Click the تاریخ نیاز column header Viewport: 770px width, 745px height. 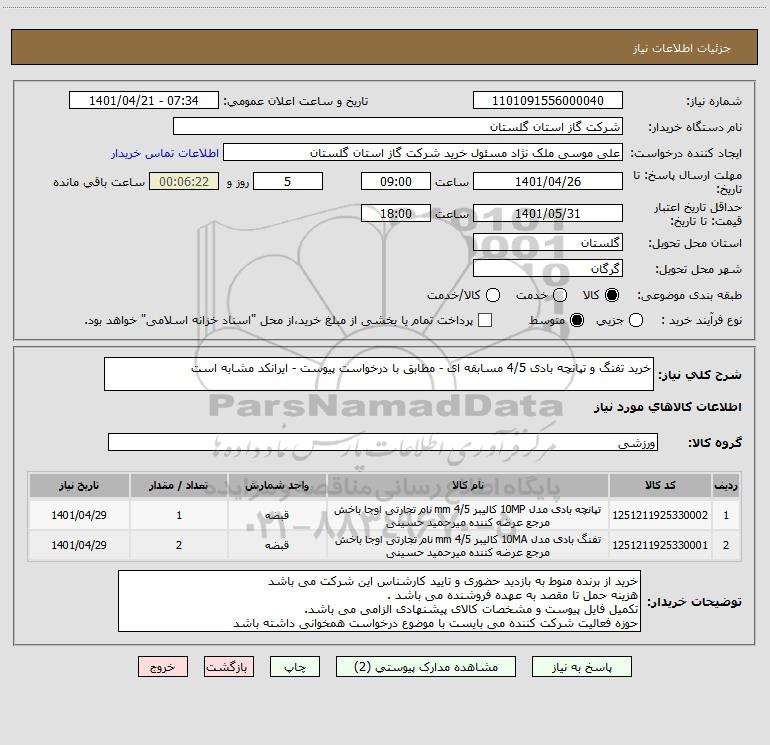[x=79, y=485]
